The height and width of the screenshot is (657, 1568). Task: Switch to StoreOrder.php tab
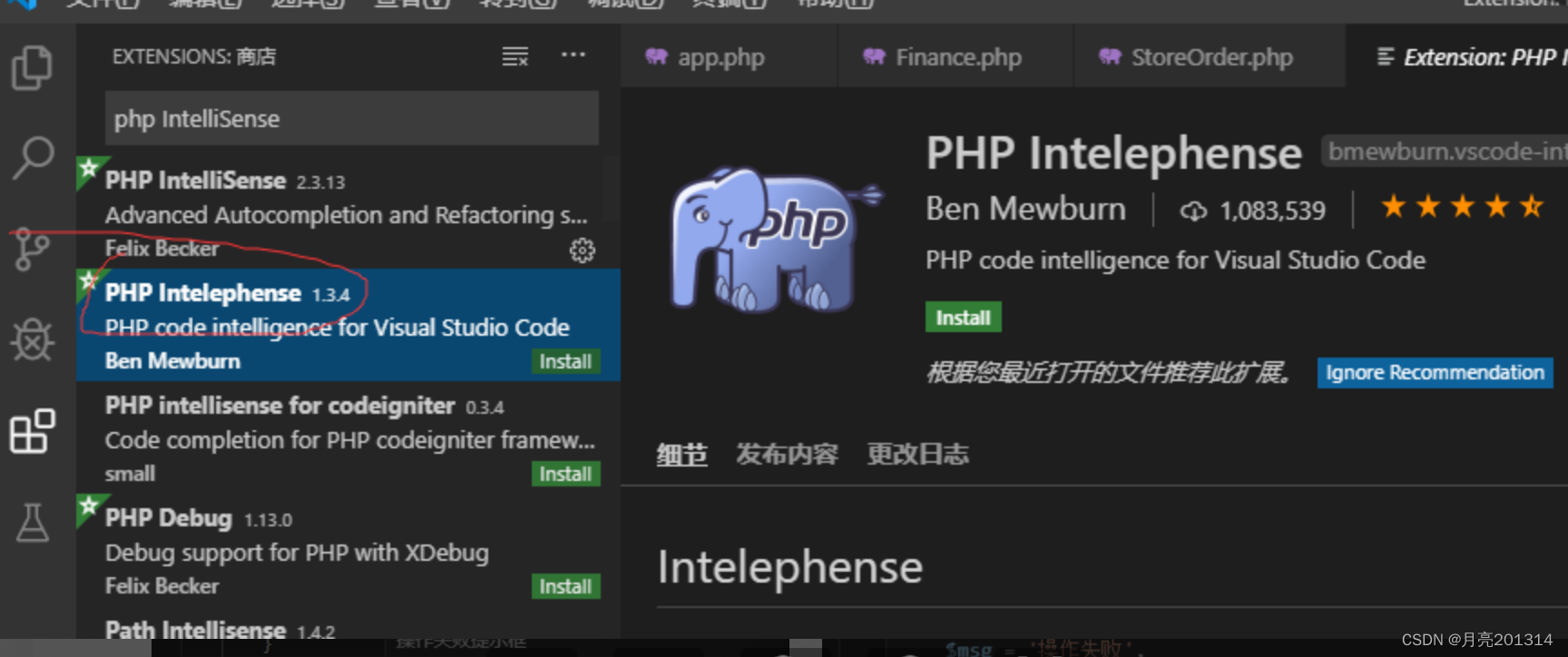click(1210, 56)
